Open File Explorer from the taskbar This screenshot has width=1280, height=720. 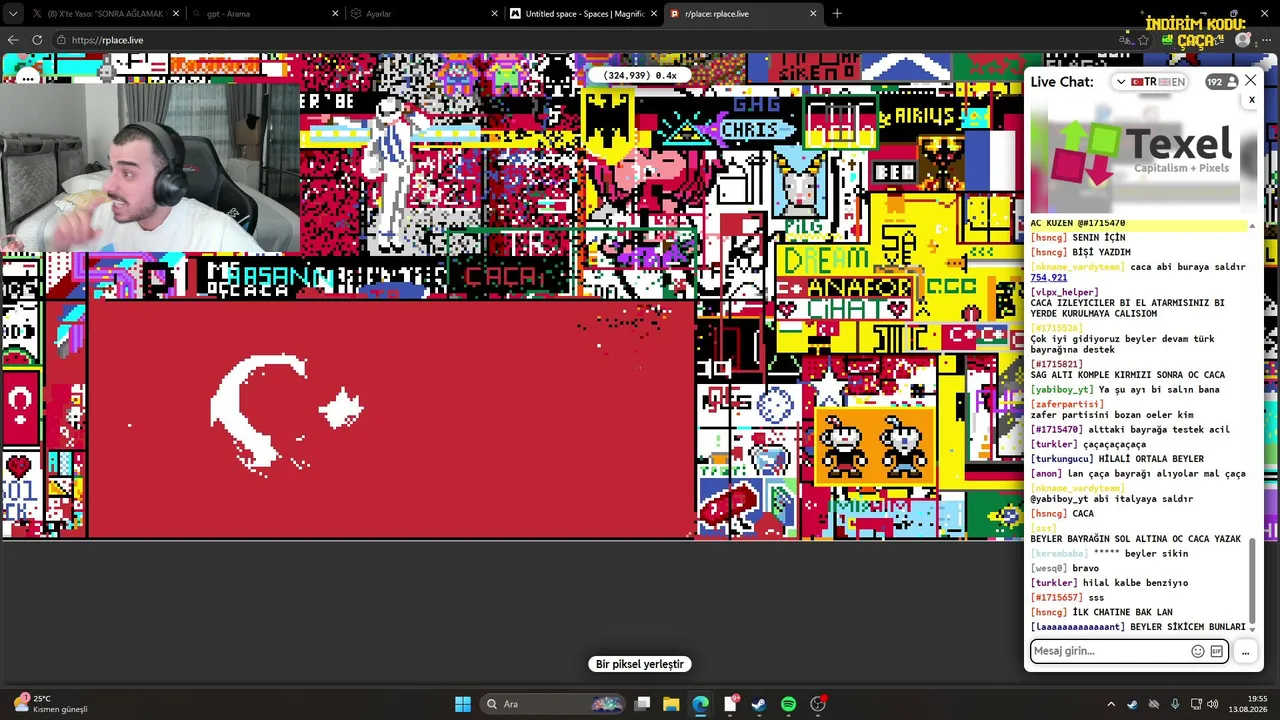pos(672,704)
